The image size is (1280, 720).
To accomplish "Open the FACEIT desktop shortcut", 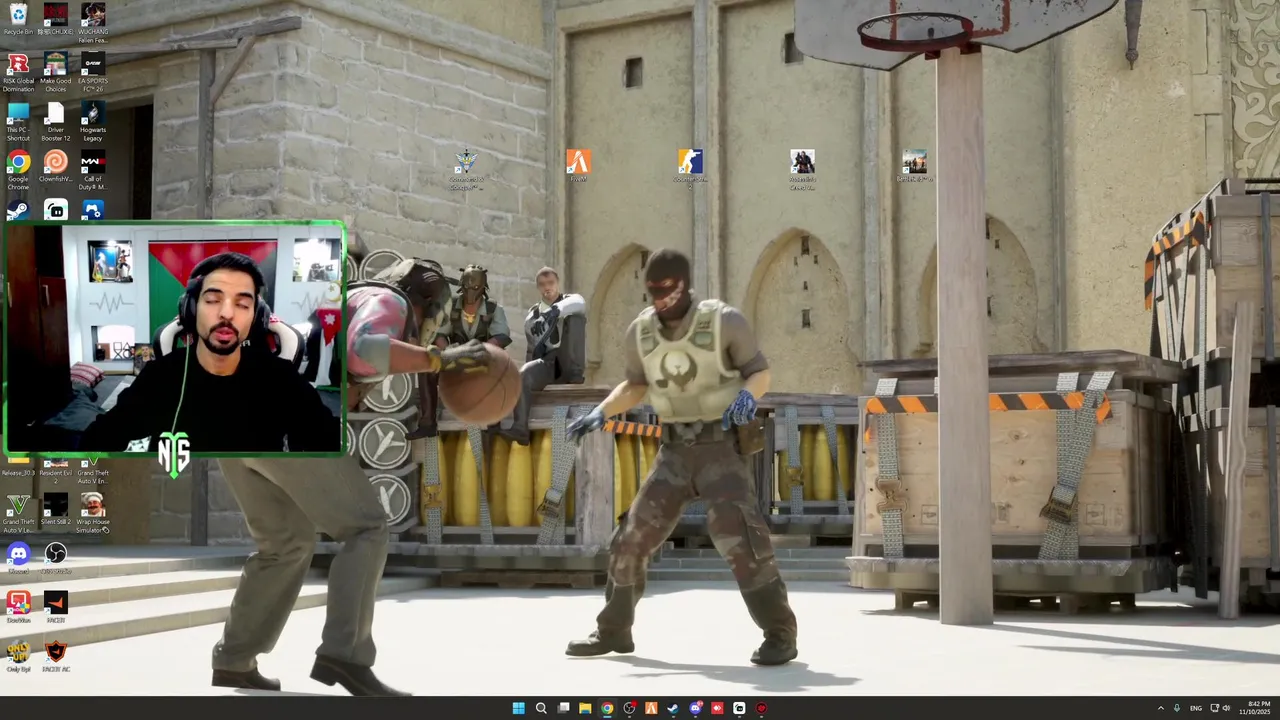I will [x=55, y=606].
